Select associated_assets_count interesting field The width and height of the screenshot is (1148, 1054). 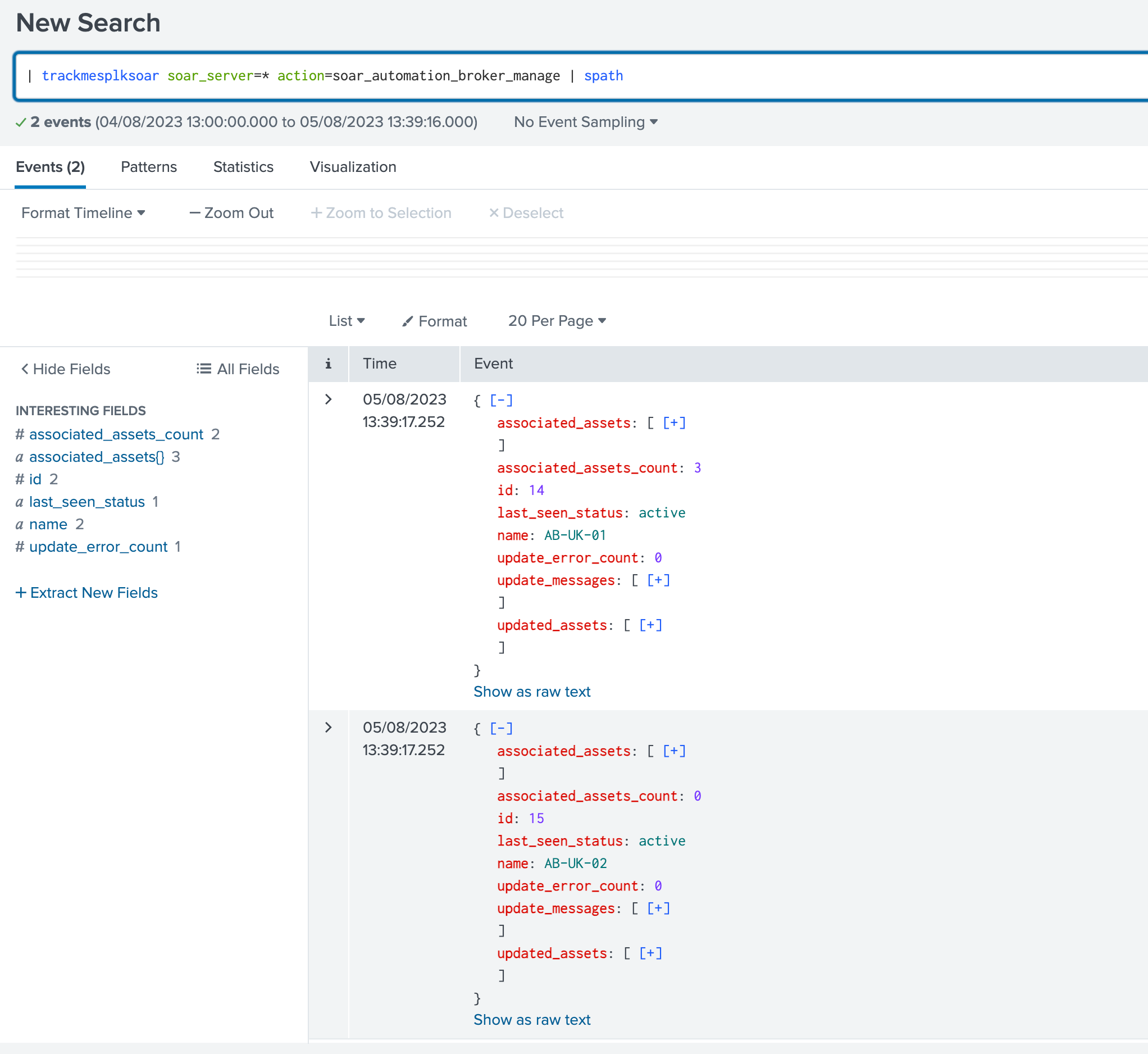click(x=116, y=435)
